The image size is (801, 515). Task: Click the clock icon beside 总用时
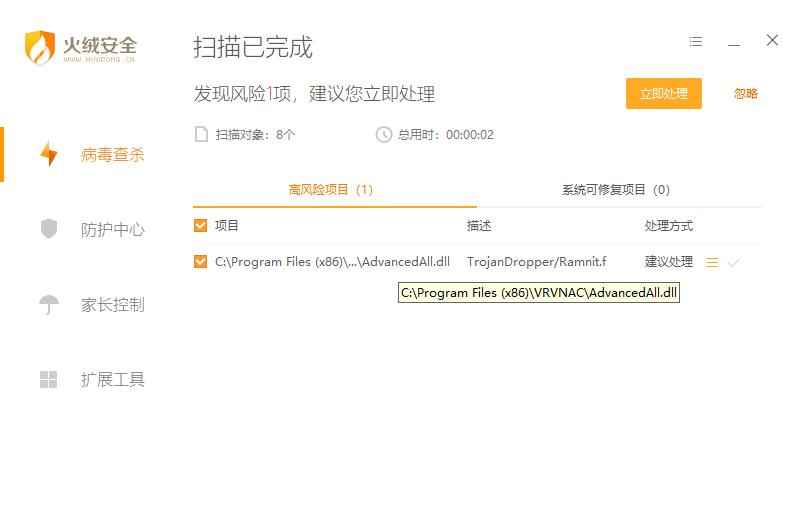click(383, 134)
